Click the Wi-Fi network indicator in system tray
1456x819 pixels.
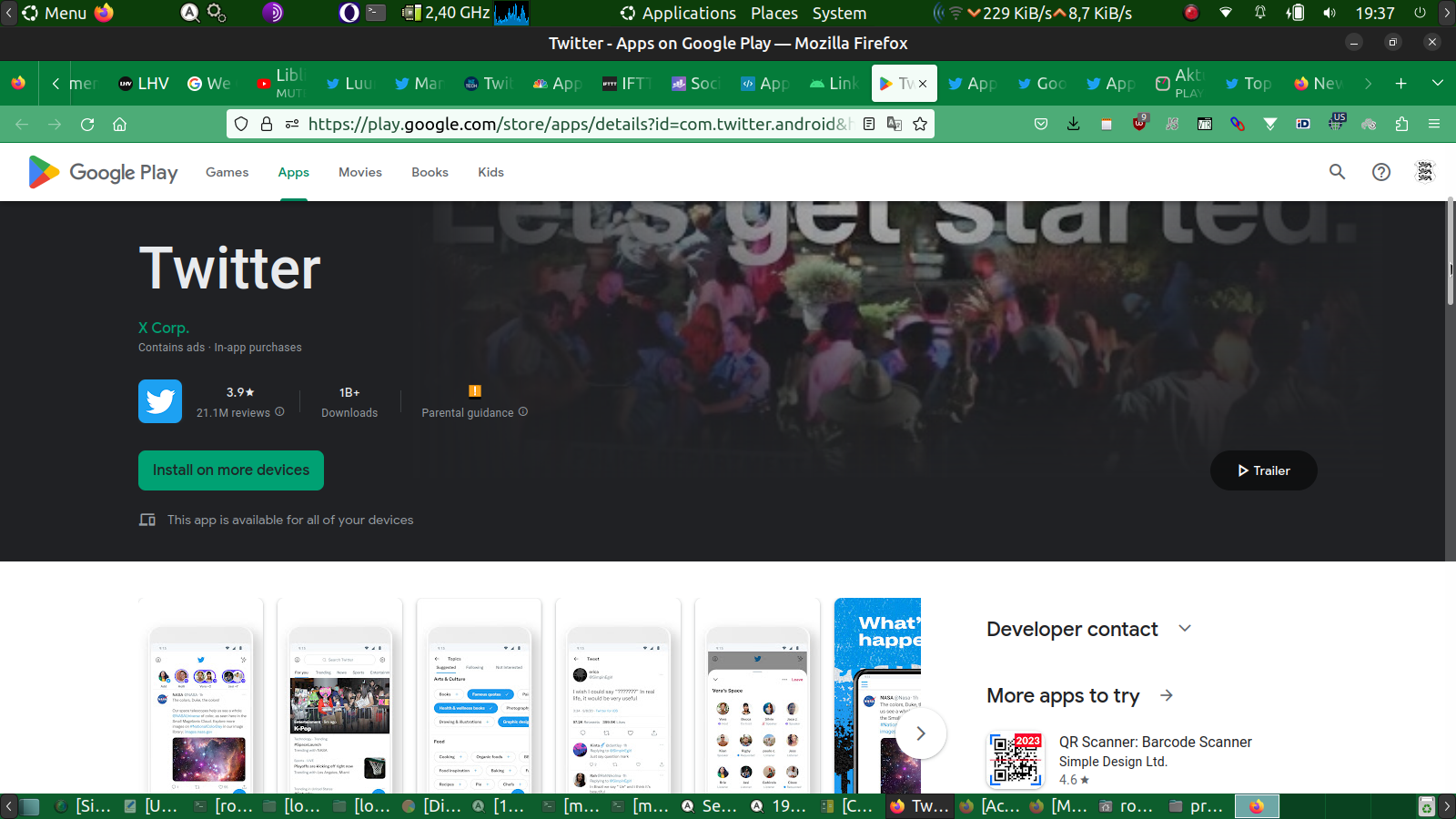coord(1226,13)
